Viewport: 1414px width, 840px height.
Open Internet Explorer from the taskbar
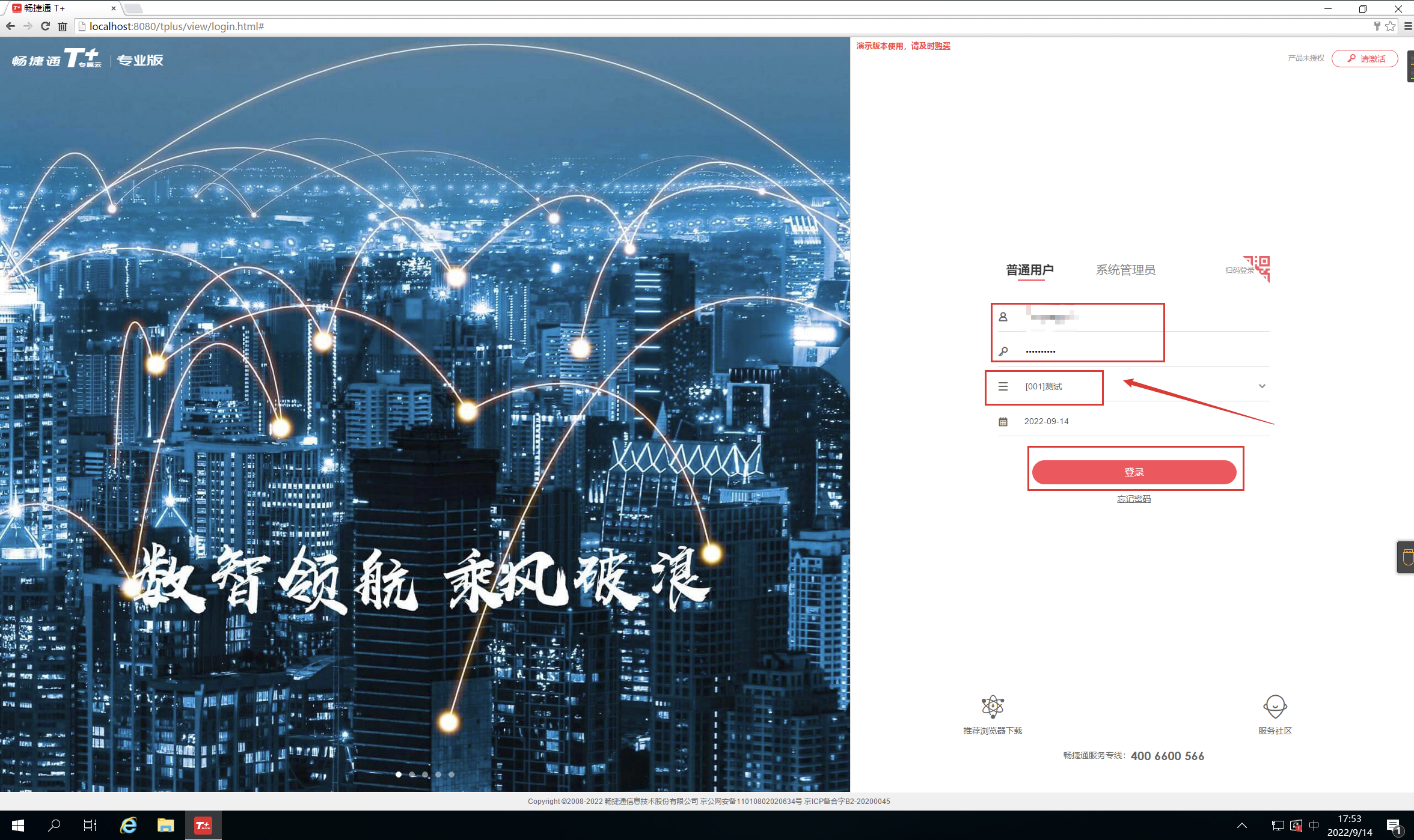click(x=128, y=826)
